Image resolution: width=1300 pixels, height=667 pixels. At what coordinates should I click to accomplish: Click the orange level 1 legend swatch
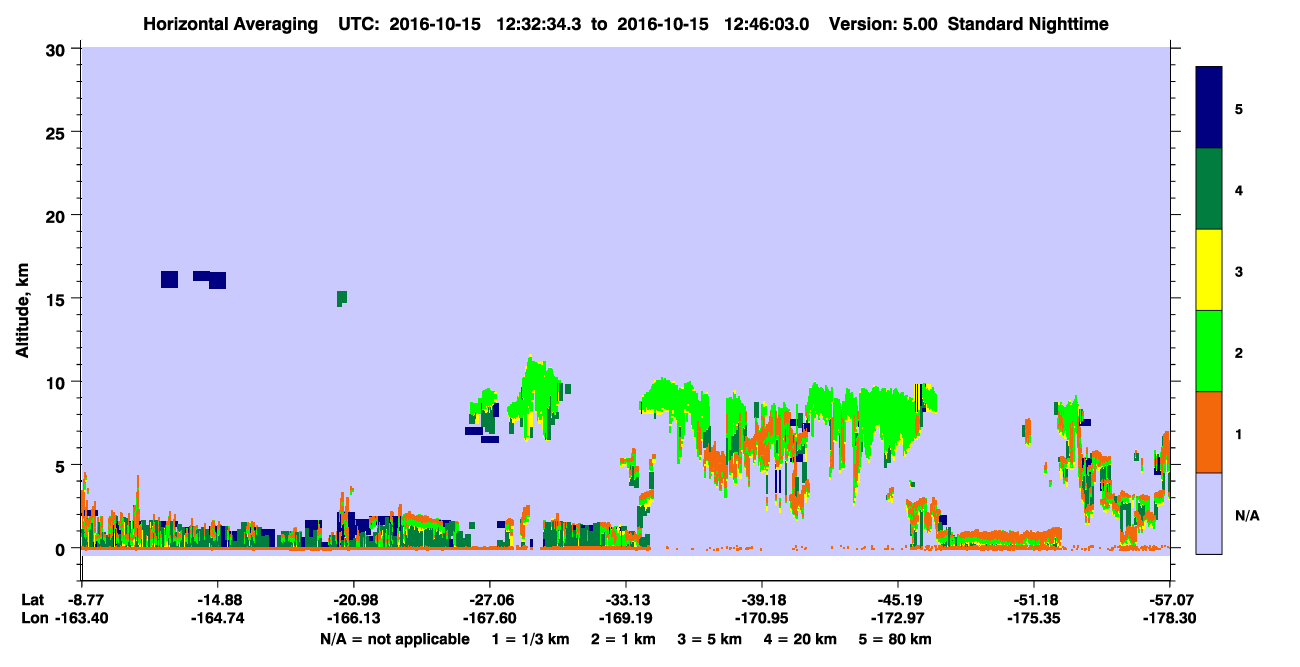(1209, 432)
